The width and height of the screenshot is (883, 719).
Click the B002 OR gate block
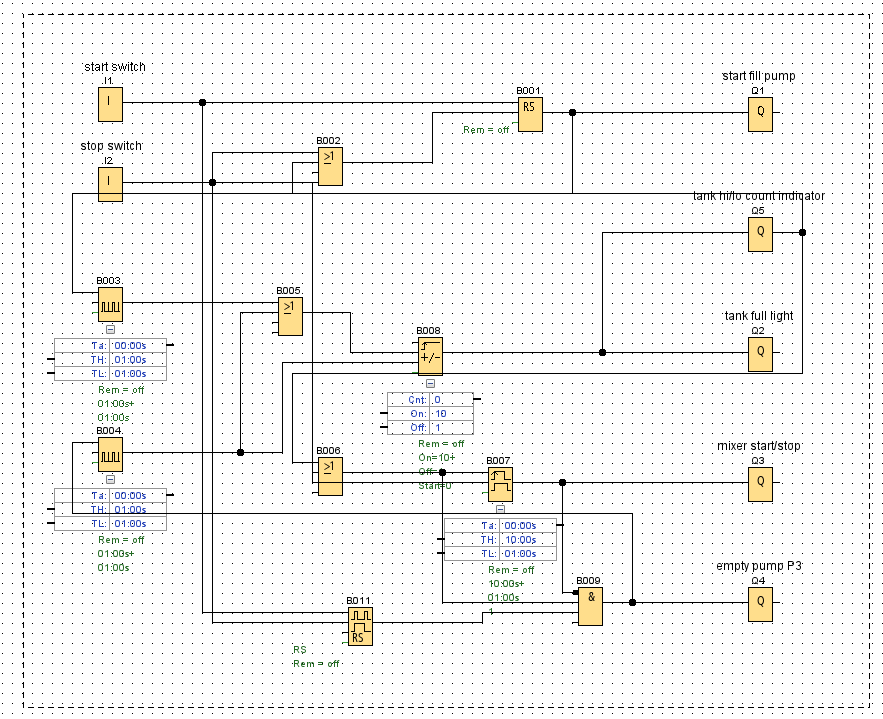[331, 165]
